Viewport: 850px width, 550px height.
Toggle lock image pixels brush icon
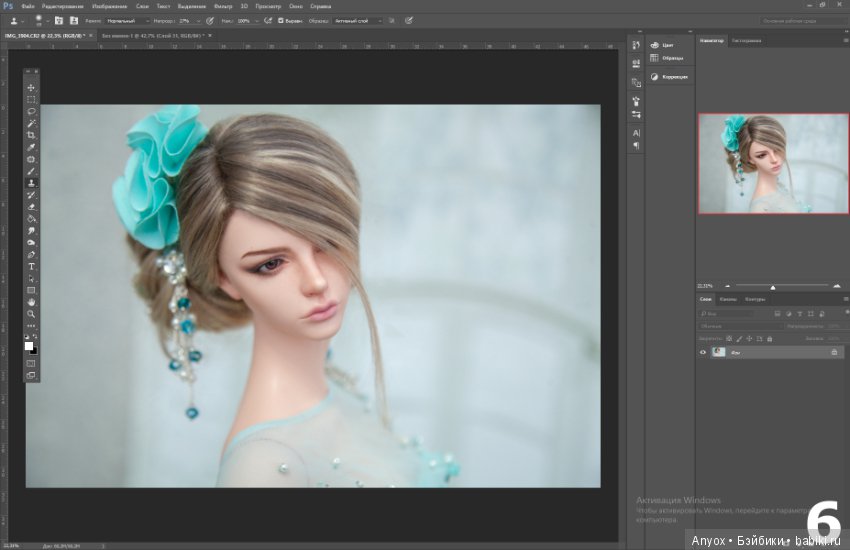(x=739, y=339)
